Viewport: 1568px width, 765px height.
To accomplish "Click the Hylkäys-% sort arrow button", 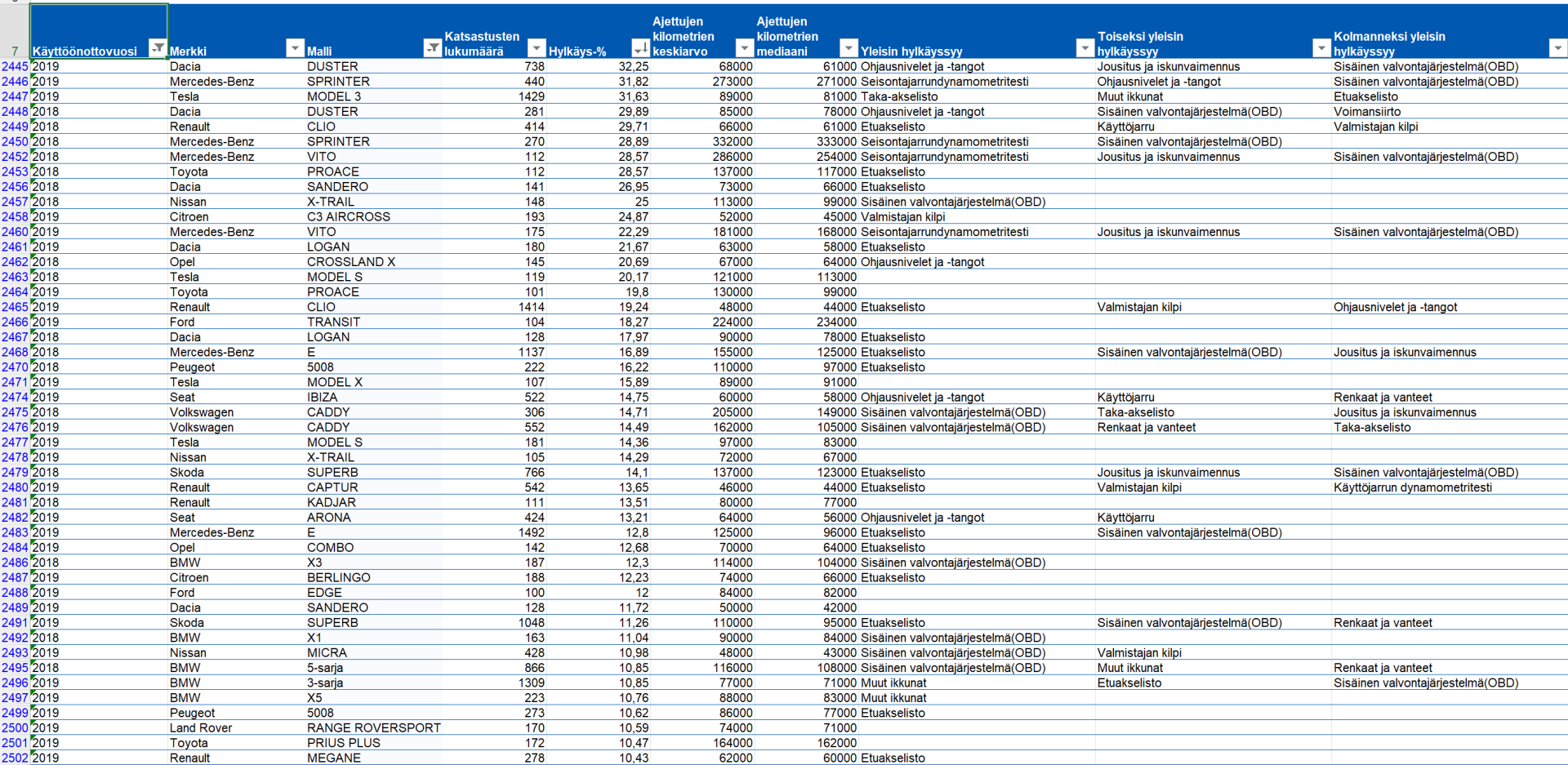I will pyautogui.click(x=640, y=48).
